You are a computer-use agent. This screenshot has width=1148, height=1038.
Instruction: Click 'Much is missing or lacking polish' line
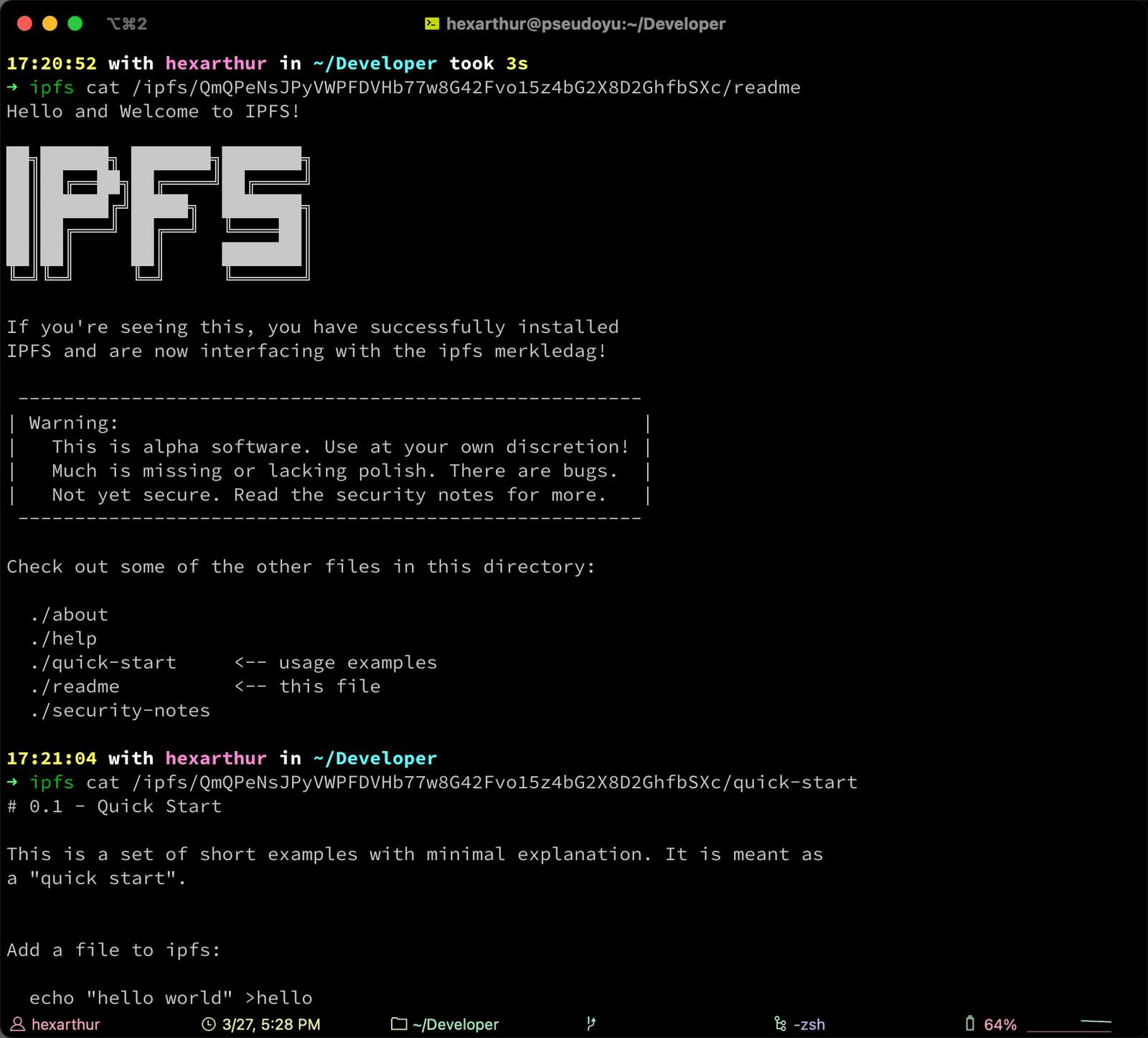coord(334,471)
